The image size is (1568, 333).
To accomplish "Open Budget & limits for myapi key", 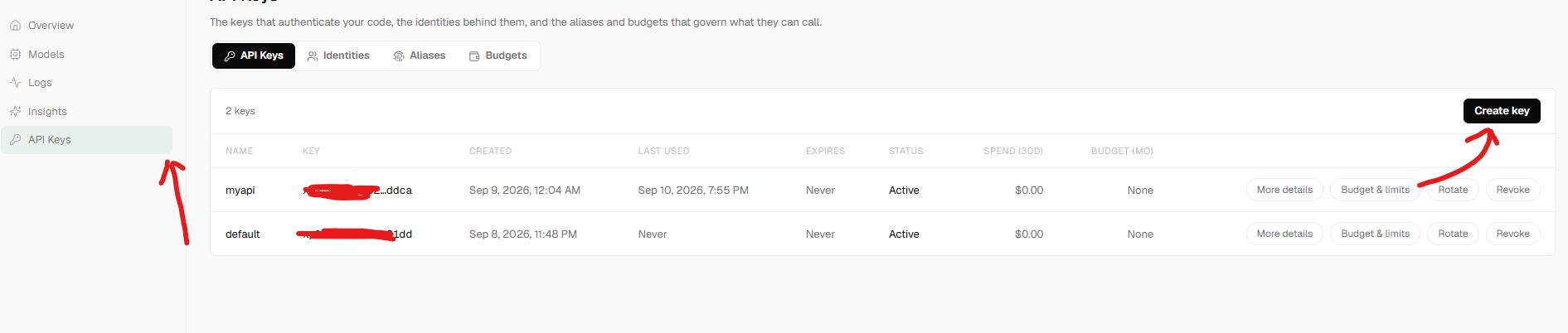I will pos(1375,190).
